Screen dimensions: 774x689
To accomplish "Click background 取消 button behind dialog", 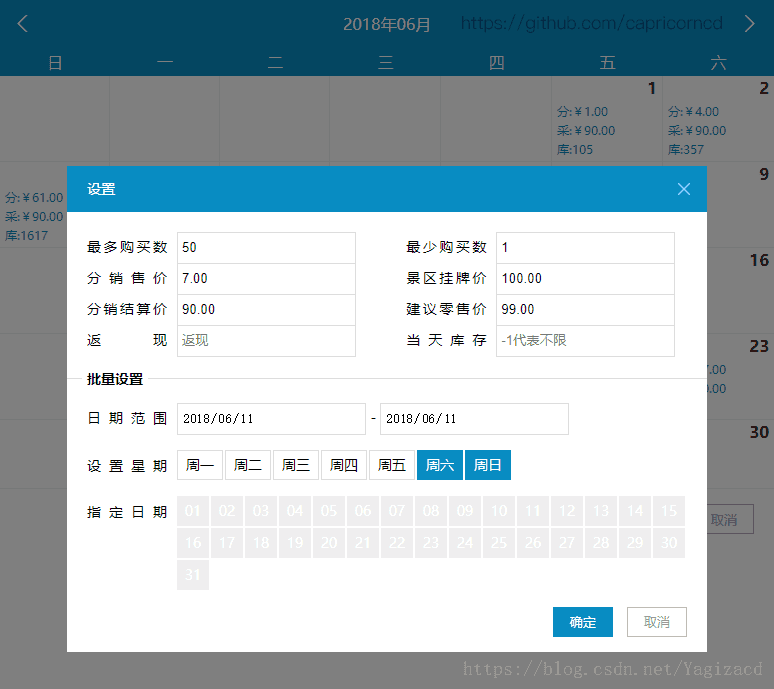I will click(x=731, y=519).
